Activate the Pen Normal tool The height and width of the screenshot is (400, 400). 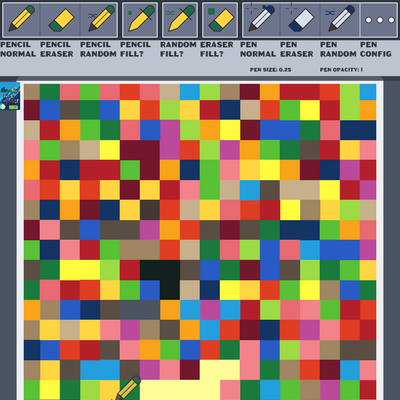pos(261,20)
